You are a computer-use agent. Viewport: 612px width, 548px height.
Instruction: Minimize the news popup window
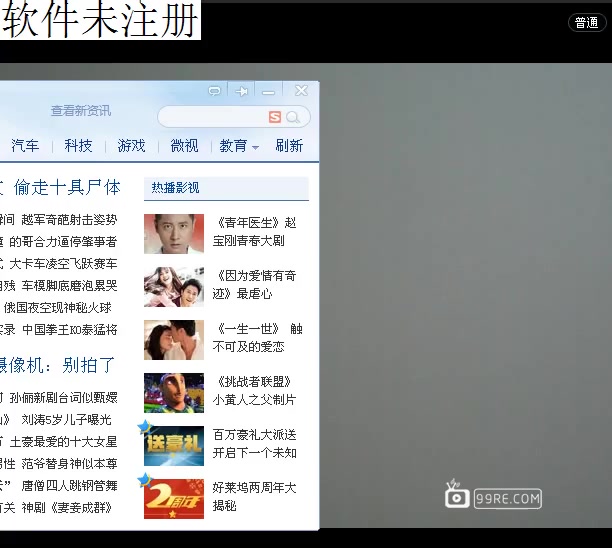coord(268,92)
